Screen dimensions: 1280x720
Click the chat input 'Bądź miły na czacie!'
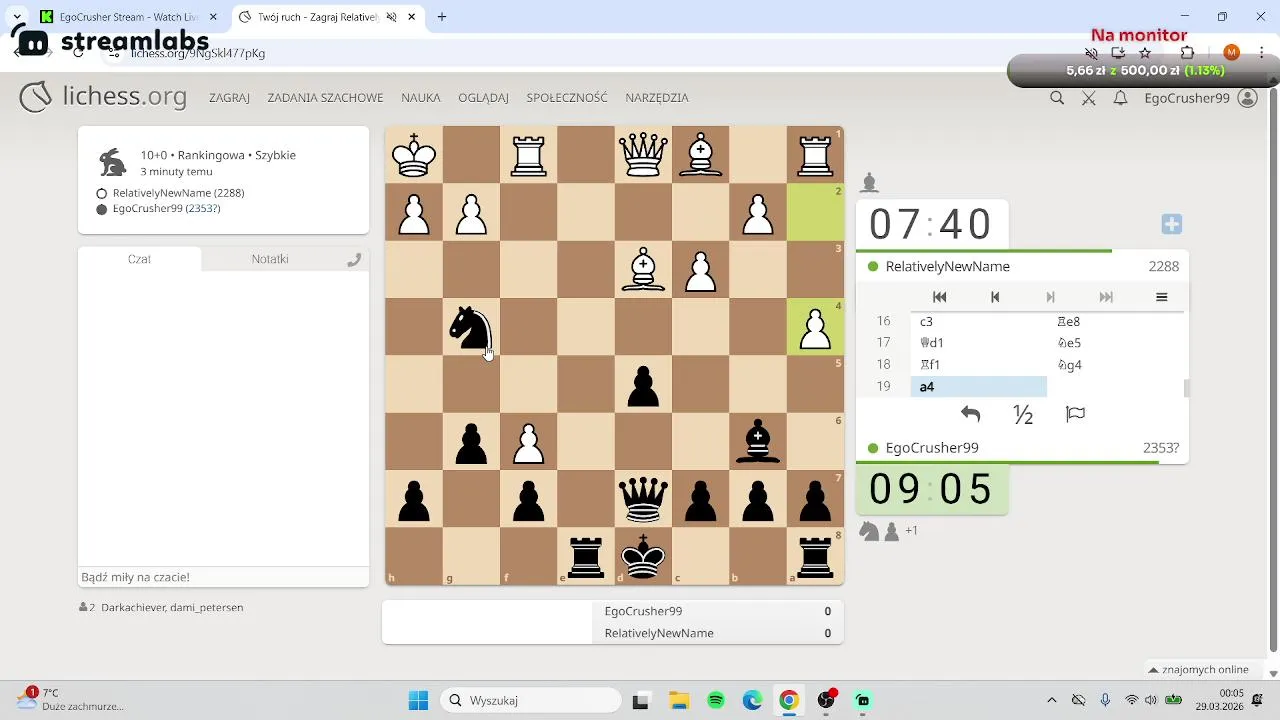click(223, 577)
